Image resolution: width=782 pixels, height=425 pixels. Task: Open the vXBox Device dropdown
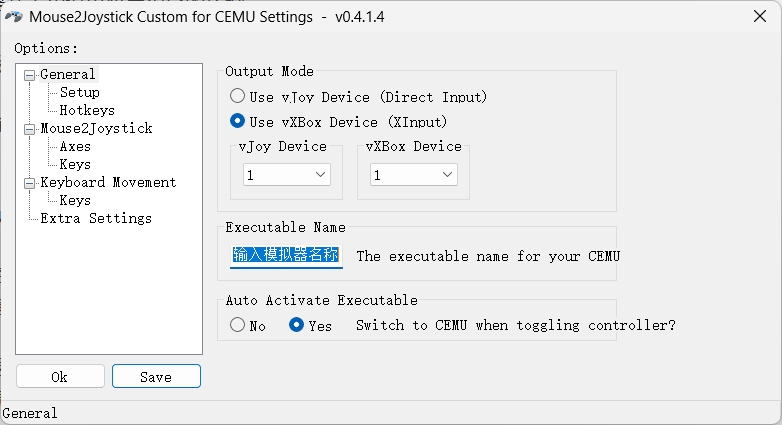pos(414,175)
